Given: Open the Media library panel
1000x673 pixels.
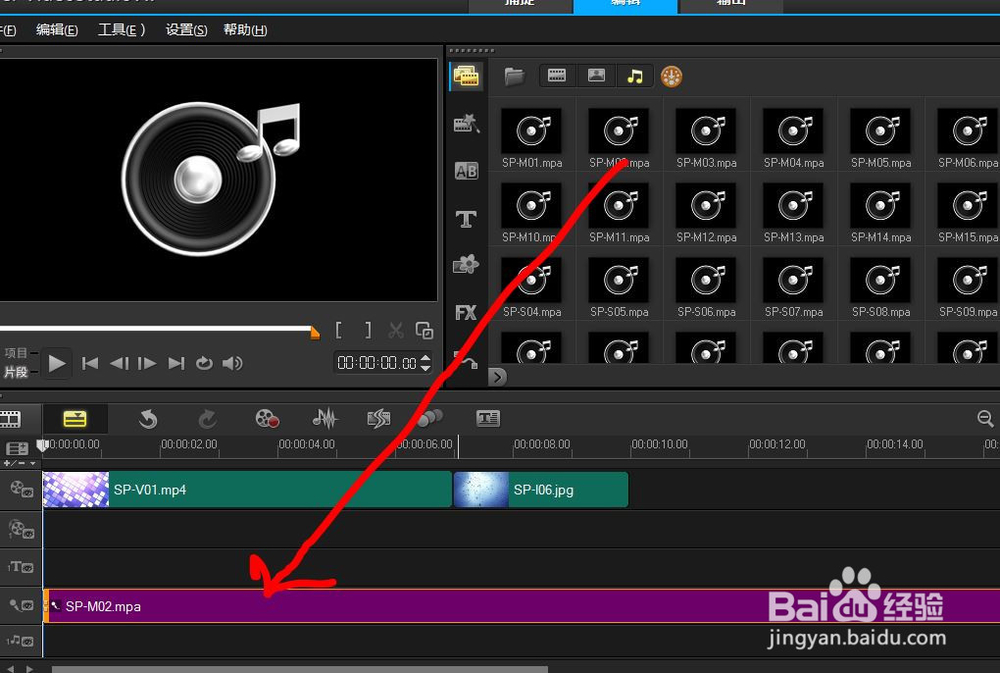Looking at the screenshot, I should click(466, 77).
